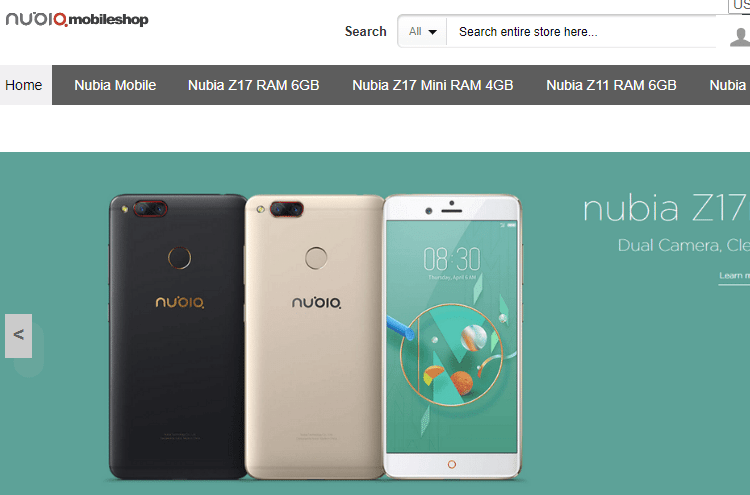Expand the search category arrow
This screenshot has width=750, height=495.
[432, 32]
